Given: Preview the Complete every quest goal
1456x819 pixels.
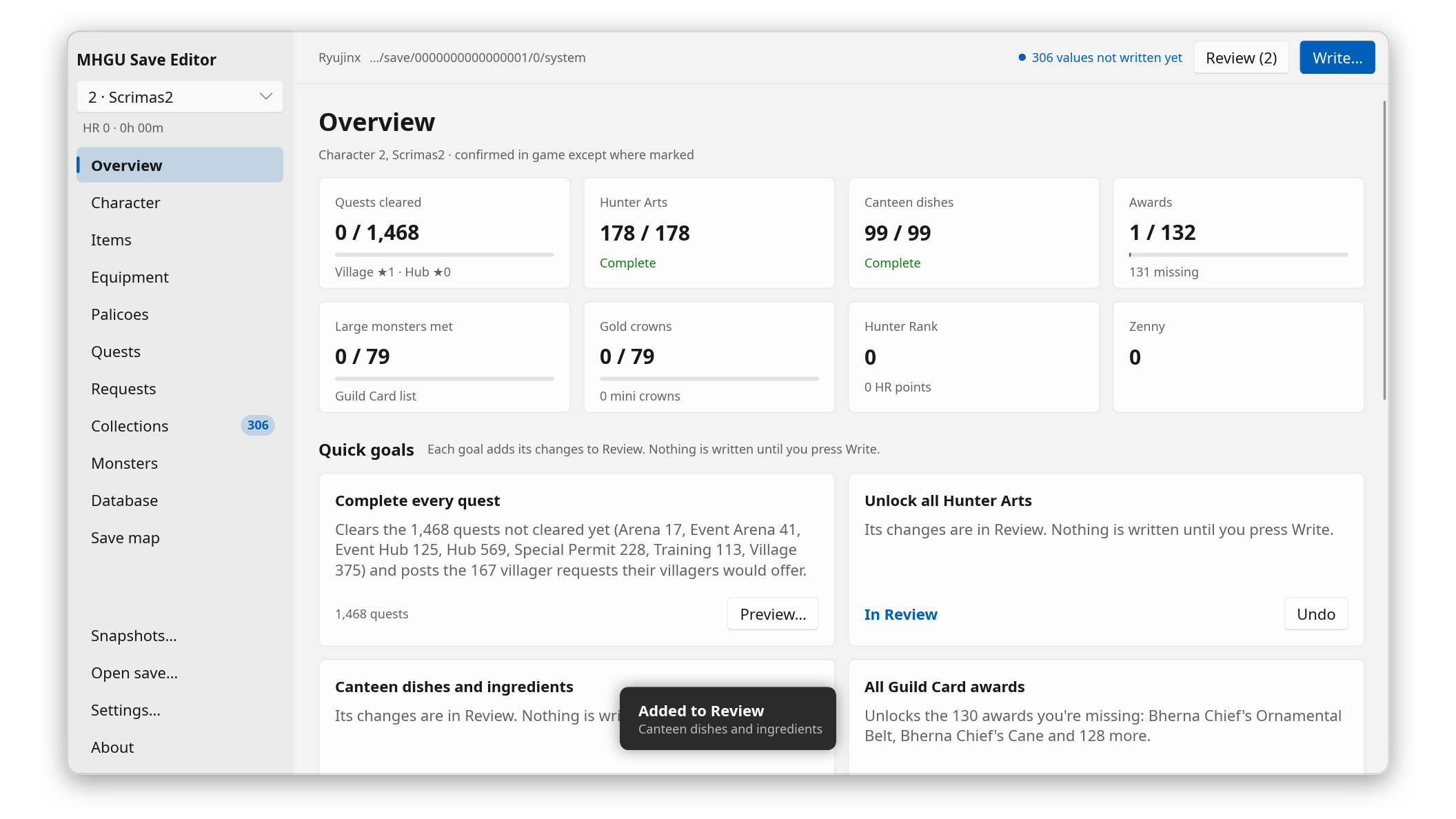Looking at the screenshot, I should pyautogui.click(x=773, y=614).
